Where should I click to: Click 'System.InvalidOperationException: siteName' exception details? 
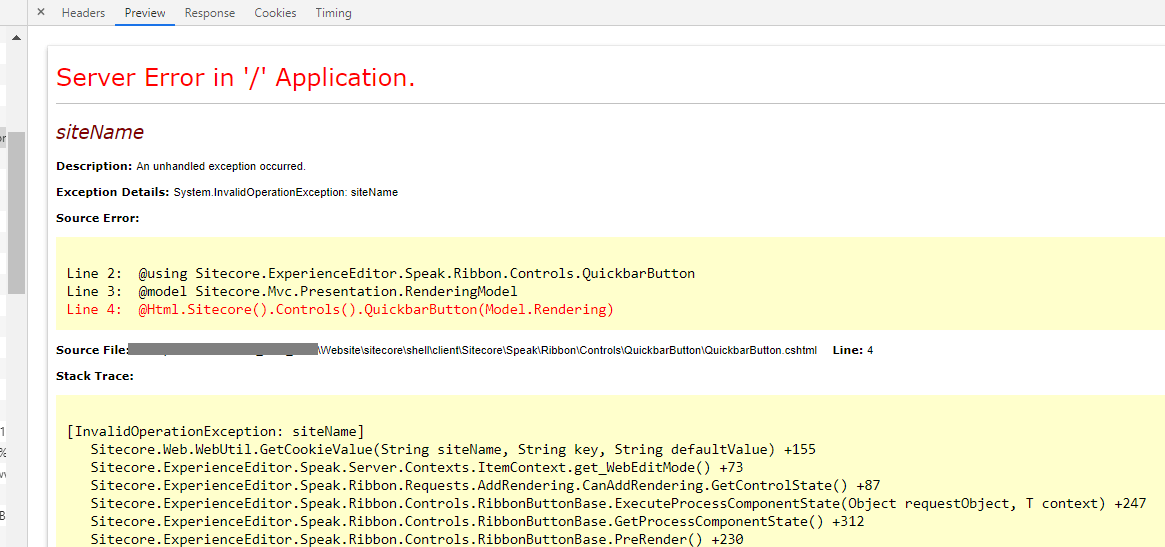point(286,192)
